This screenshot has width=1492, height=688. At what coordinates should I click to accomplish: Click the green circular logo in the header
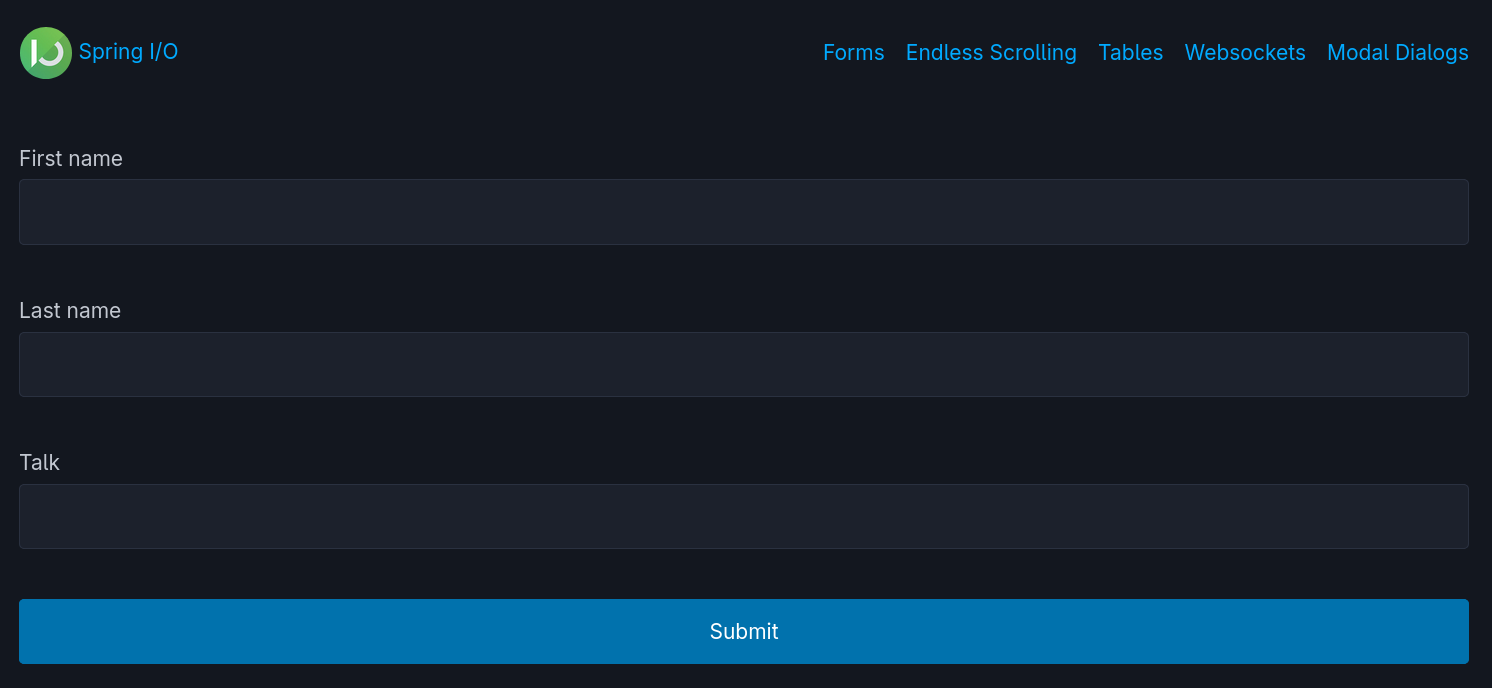[x=45, y=52]
